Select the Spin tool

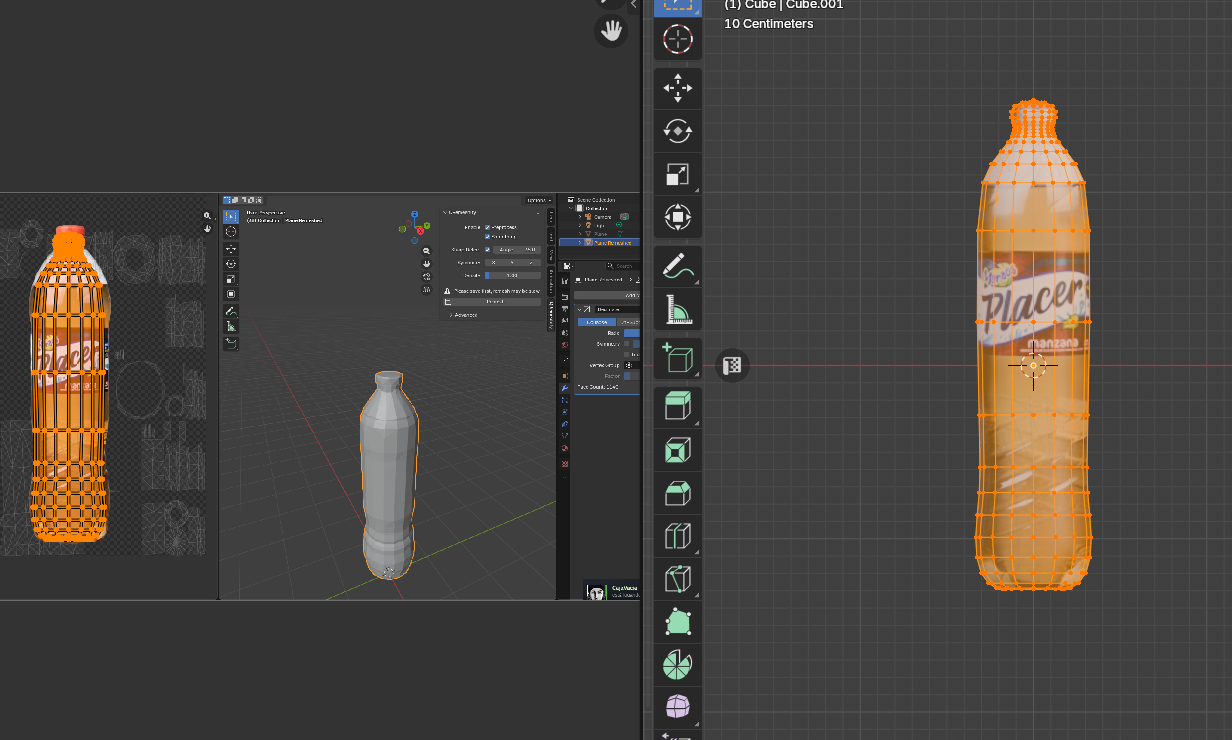coord(677,665)
